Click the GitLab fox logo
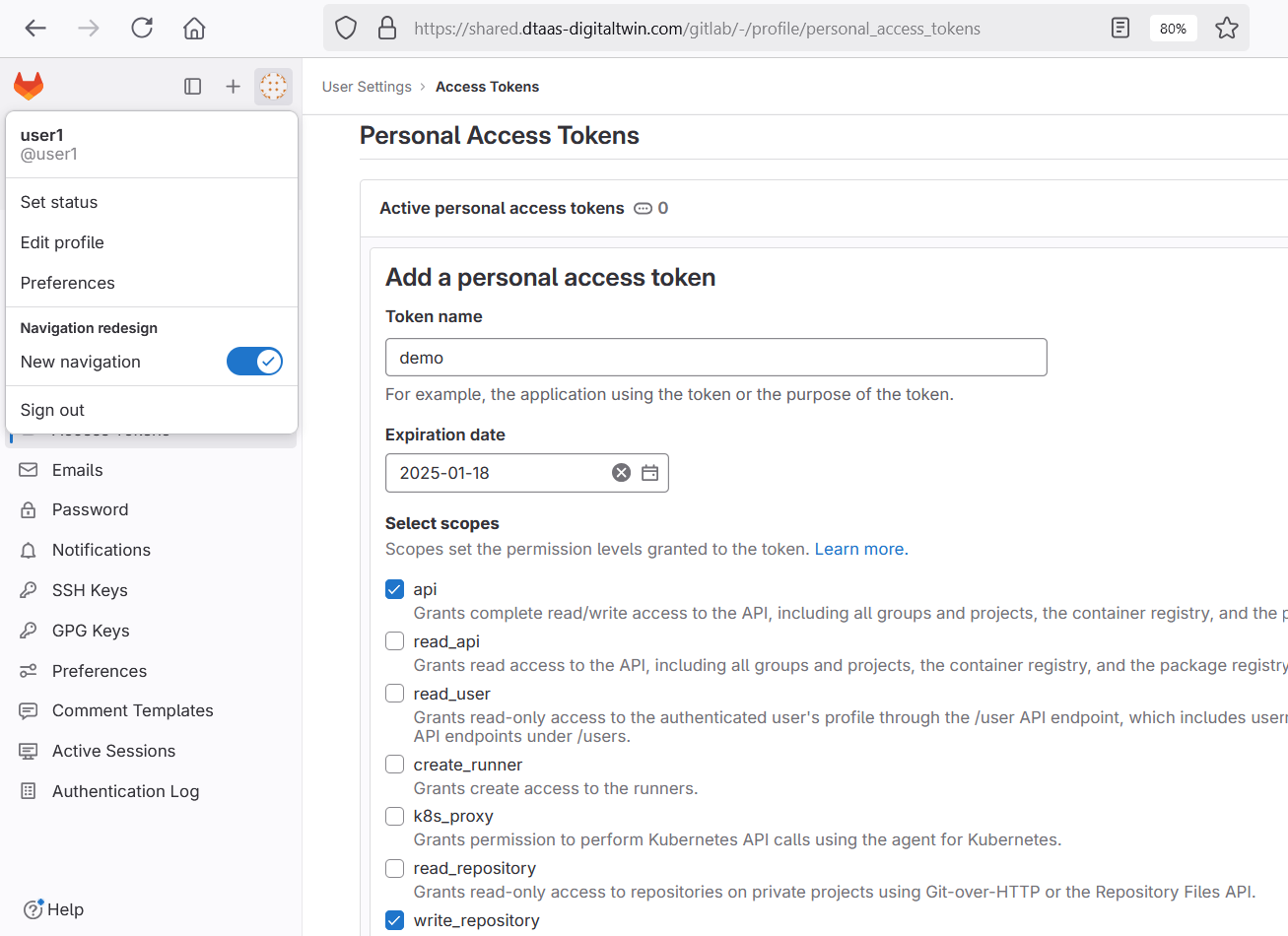This screenshot has width=1288, height=936. tap(29, 87)
